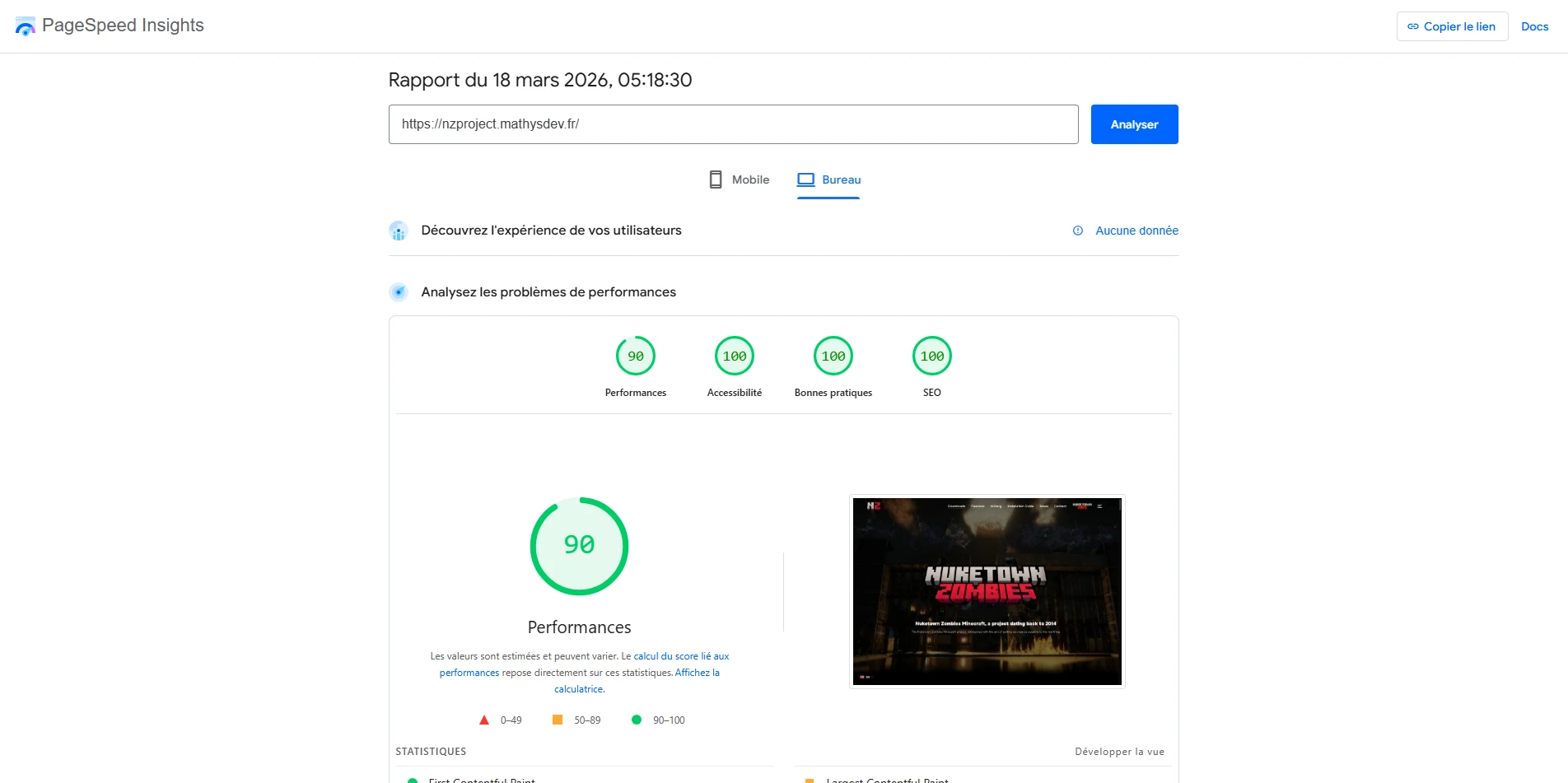Expand the view with Développer la vue
Screen dimensions: 1568x783
click(x=1119, y=751)
